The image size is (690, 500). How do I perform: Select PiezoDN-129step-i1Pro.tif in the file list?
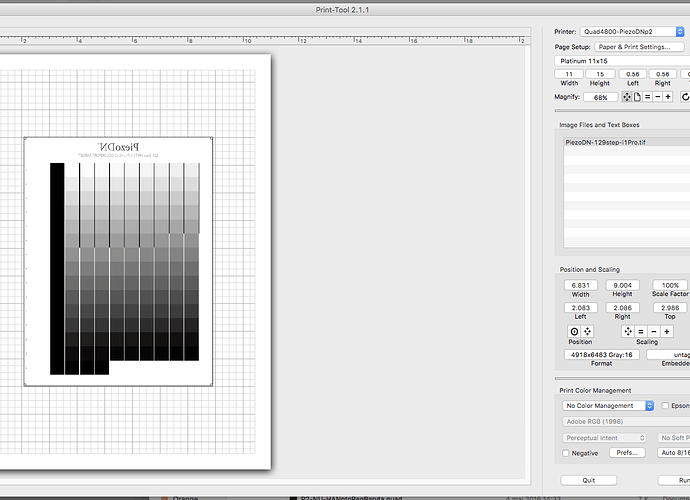627,142
